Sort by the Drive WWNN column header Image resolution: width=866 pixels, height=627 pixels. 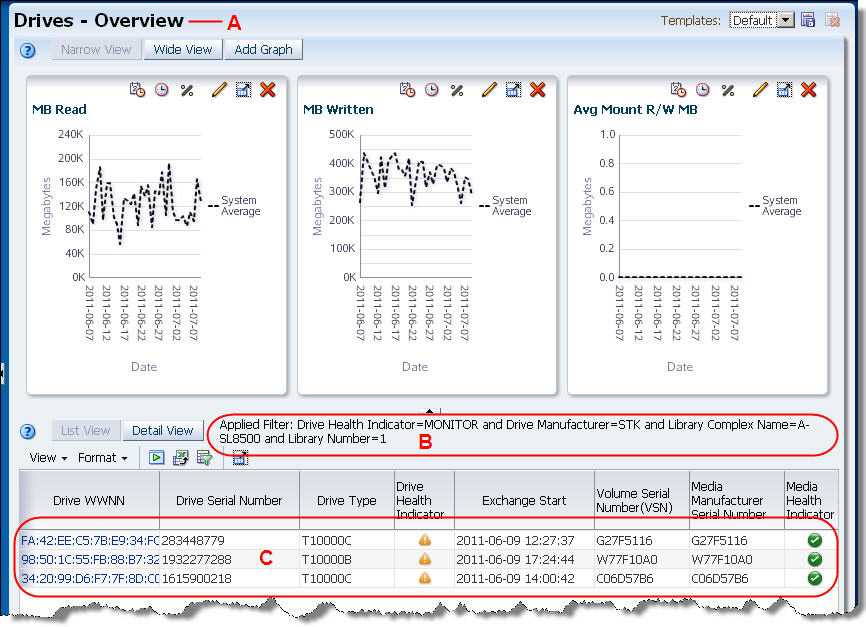[89, 500]
